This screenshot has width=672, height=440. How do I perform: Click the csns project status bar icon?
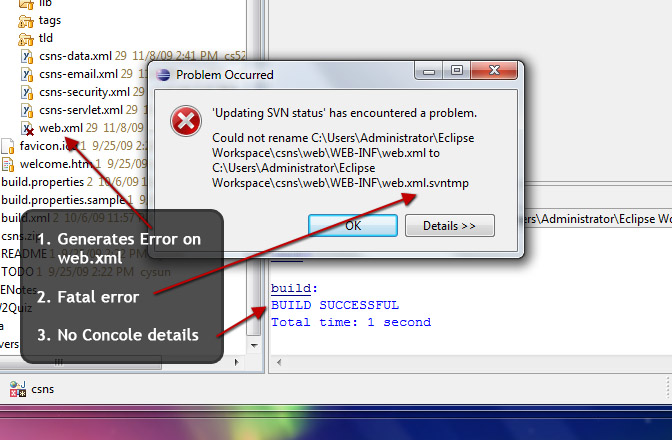pos(18,389)
